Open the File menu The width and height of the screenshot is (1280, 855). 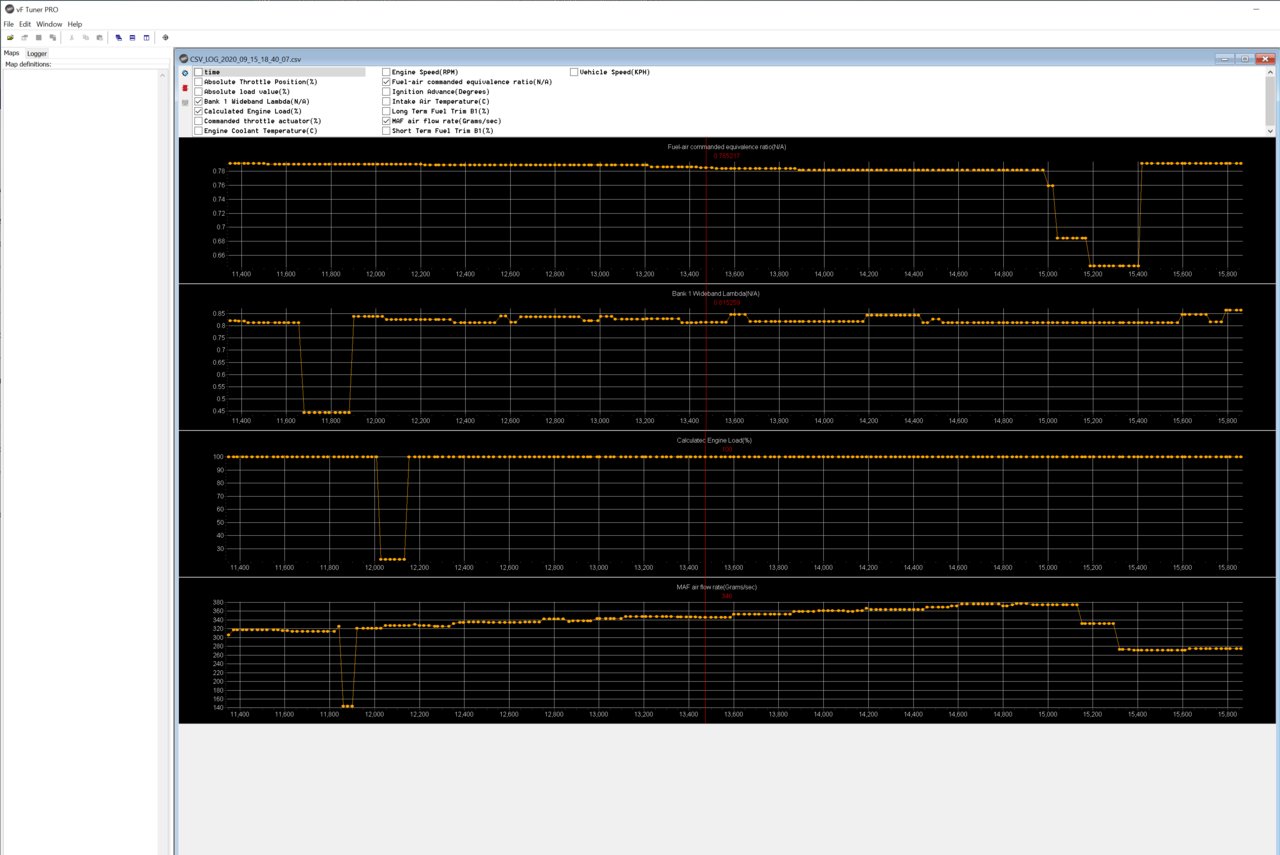pyautogui.click(x=9, y=24)
